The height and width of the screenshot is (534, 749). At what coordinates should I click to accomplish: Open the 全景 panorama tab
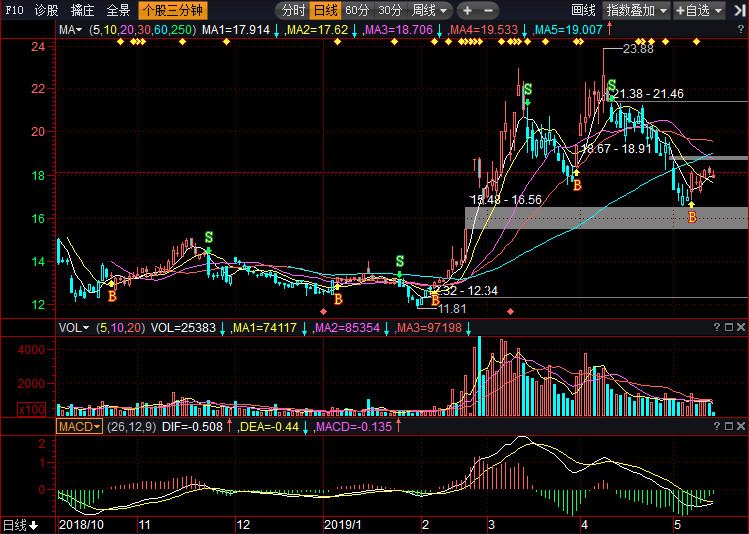point(118,10)
